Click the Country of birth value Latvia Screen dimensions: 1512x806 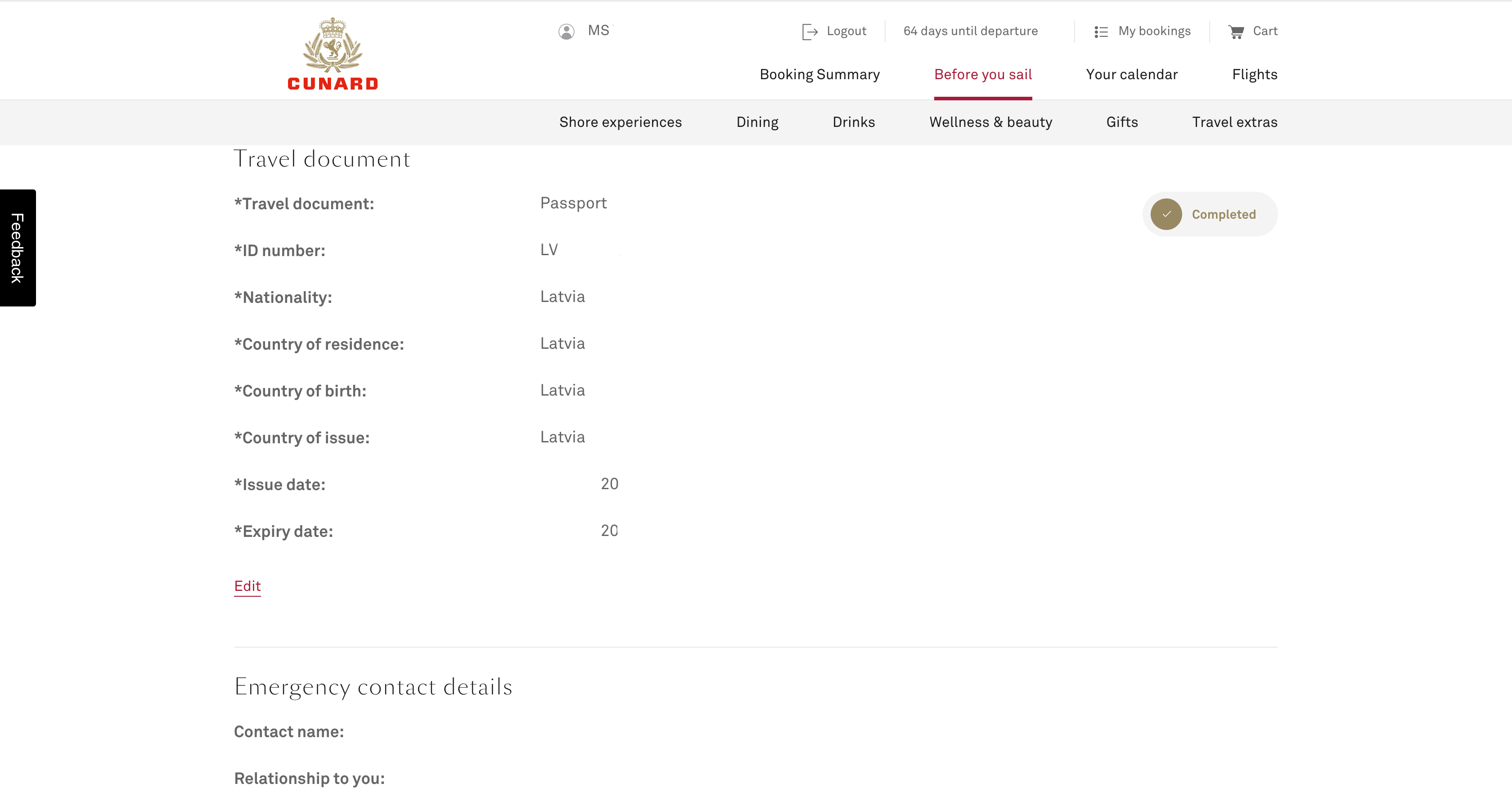point(562,390)
